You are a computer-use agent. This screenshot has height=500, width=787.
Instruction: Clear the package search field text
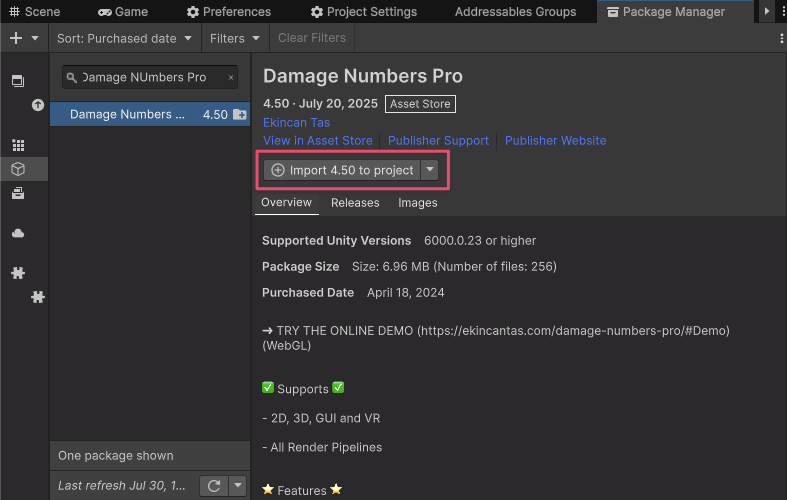coord(231,78)
